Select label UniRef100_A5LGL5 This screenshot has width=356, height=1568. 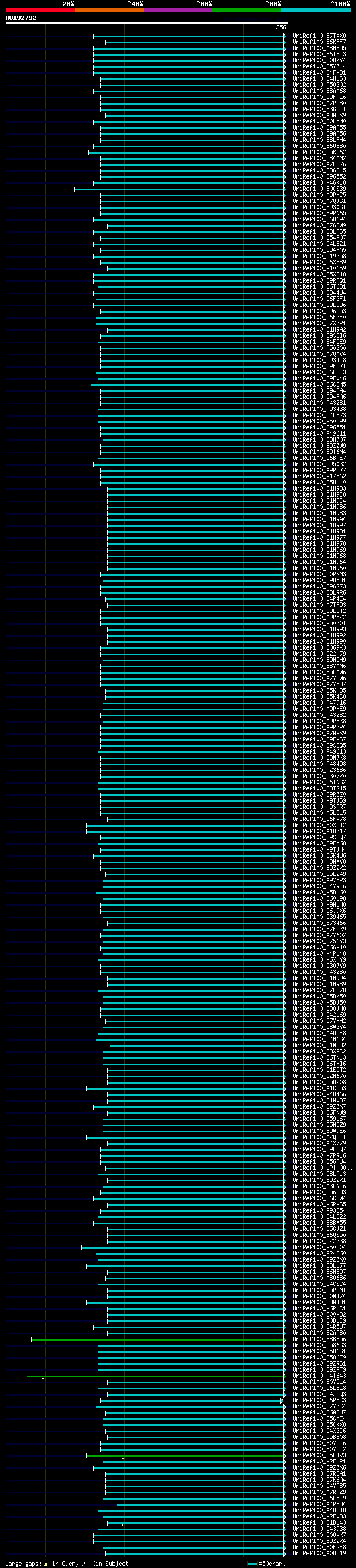319,813
